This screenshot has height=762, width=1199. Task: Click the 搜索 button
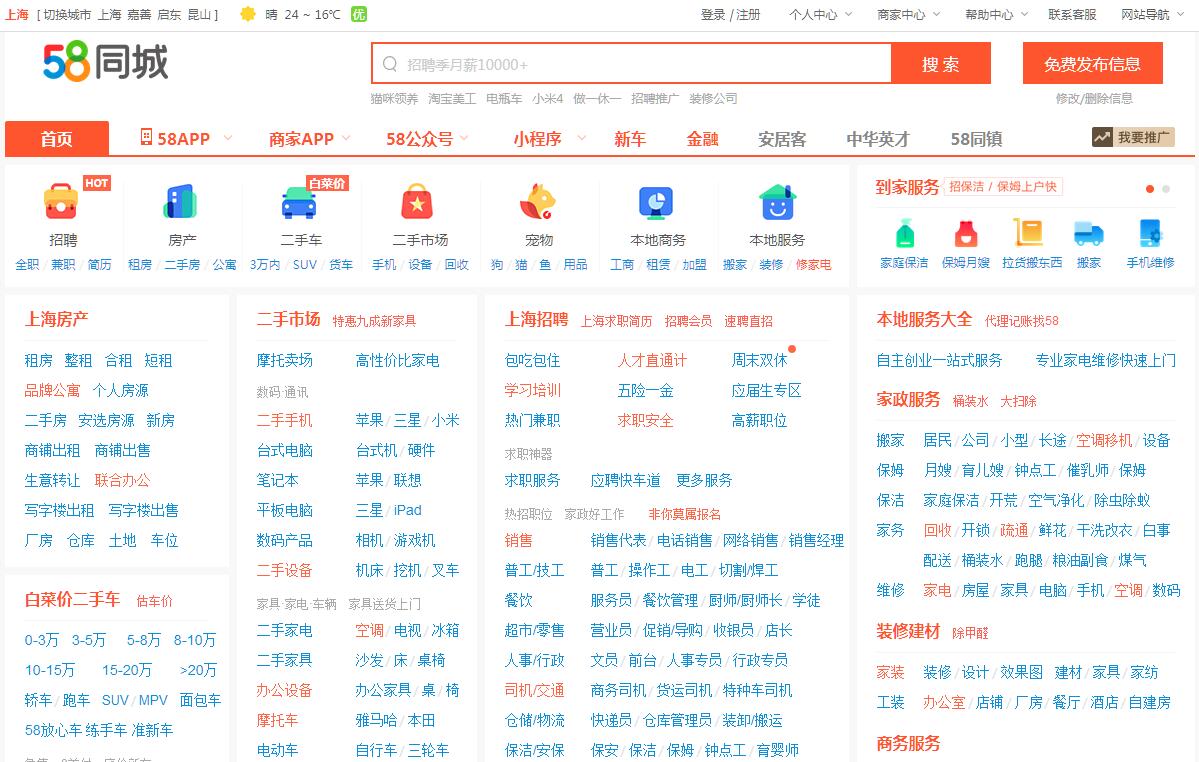click(940, 64)
